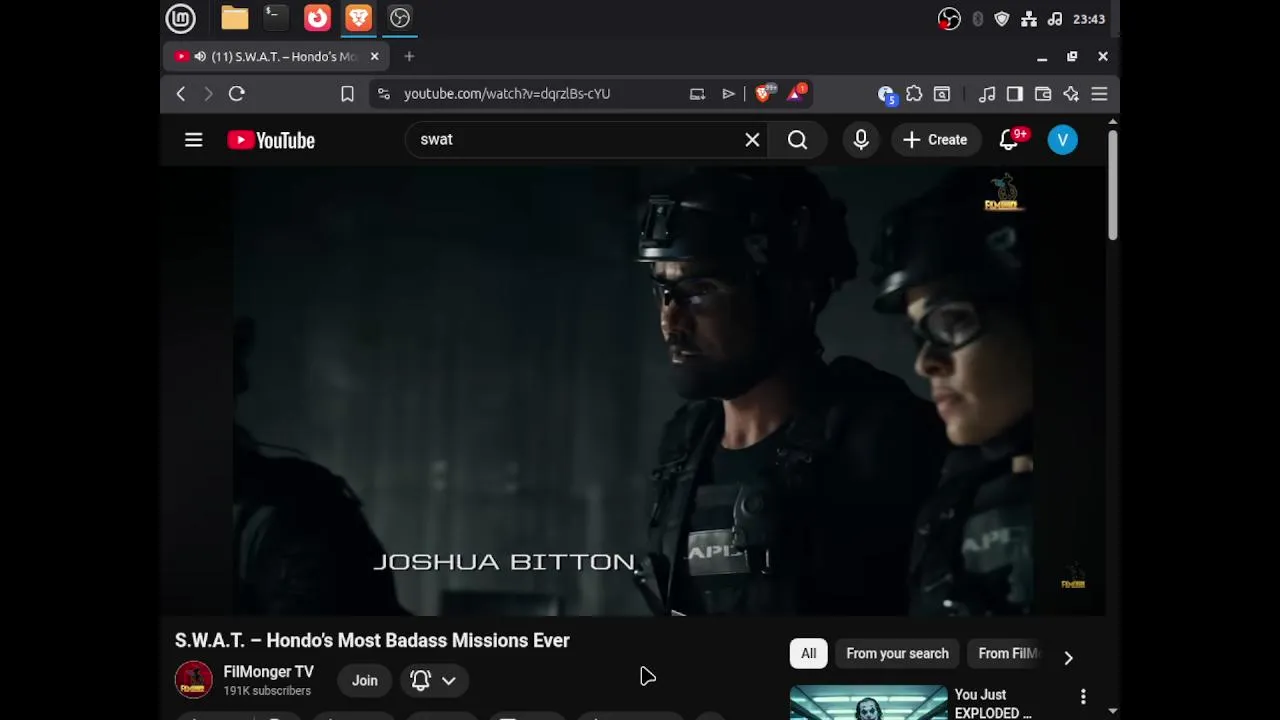Screen dimensions: 1280x720
Task: Show more filter chips with the arrow
Action: coord(1068,657)
